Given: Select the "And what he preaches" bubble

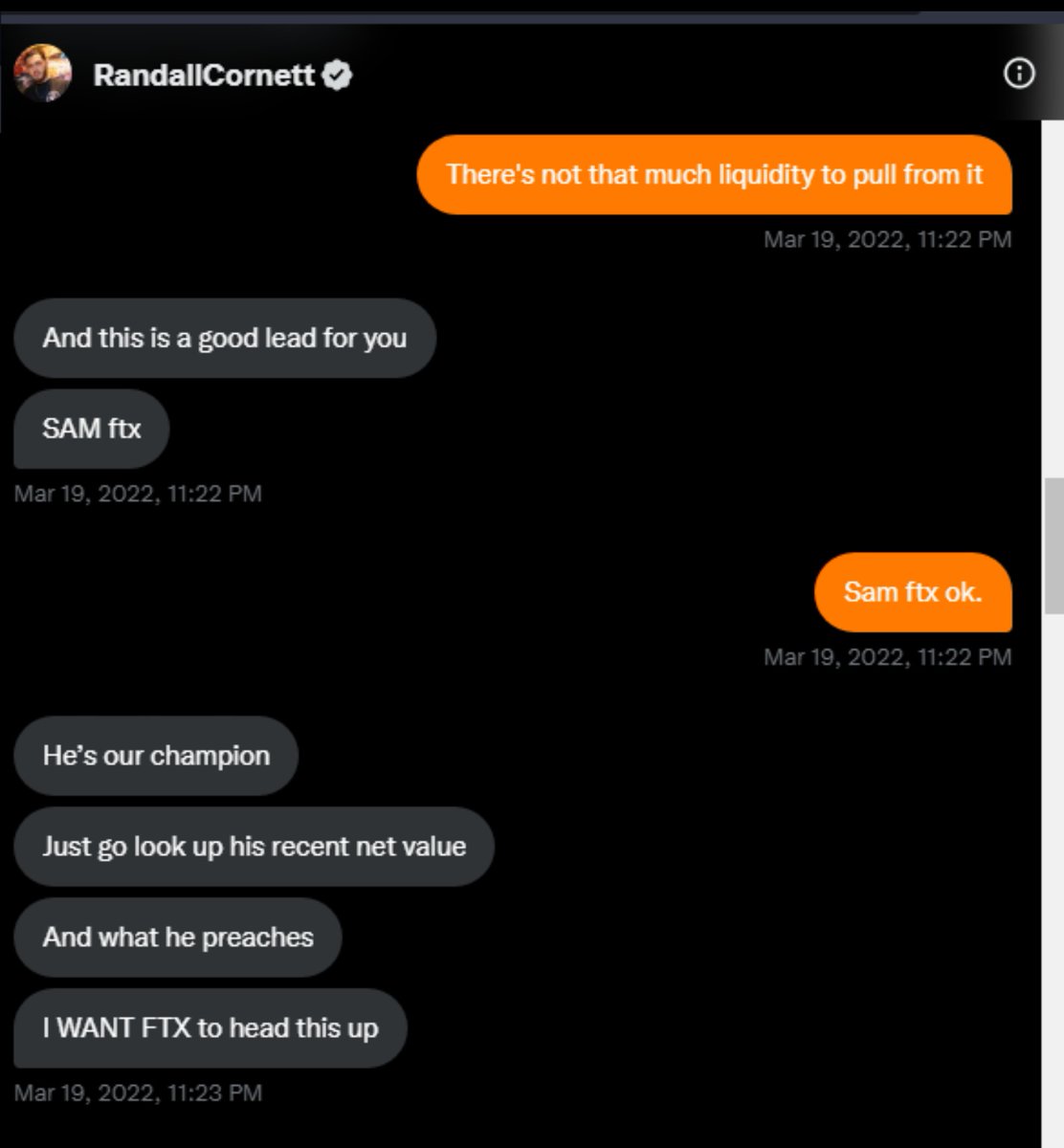Looking at the screenshot, I should click(x=178, y=938).
